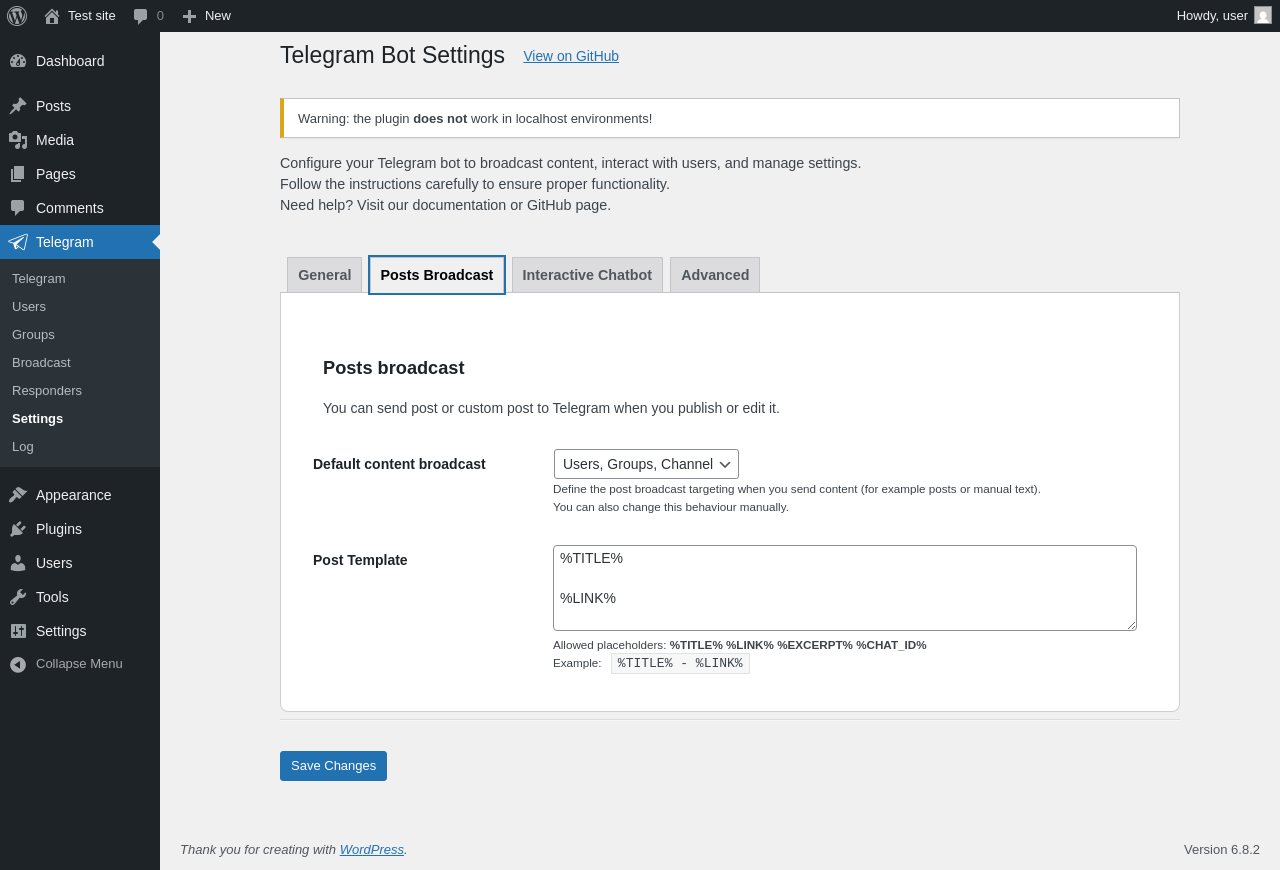Open Posts menu label

[x=53, y=106]
